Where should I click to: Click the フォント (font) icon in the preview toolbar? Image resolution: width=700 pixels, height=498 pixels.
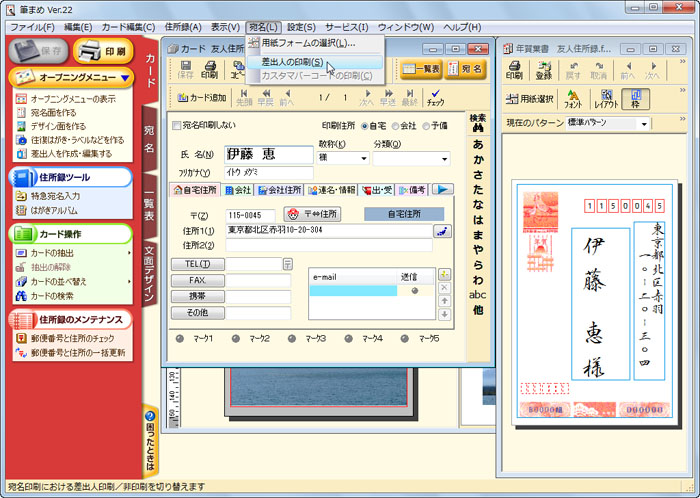[574, 98]
